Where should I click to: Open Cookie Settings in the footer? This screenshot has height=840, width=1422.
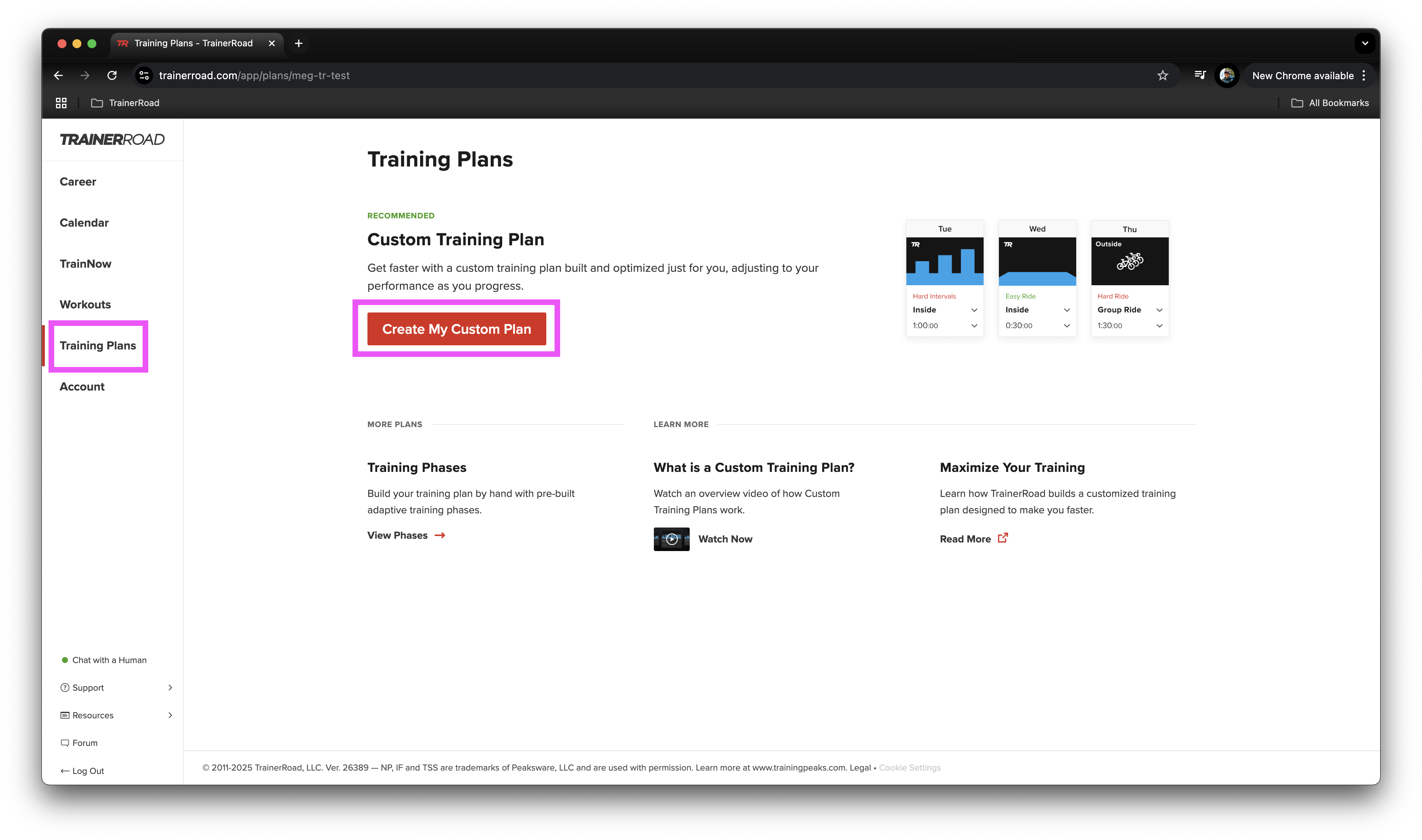(909, 768)
